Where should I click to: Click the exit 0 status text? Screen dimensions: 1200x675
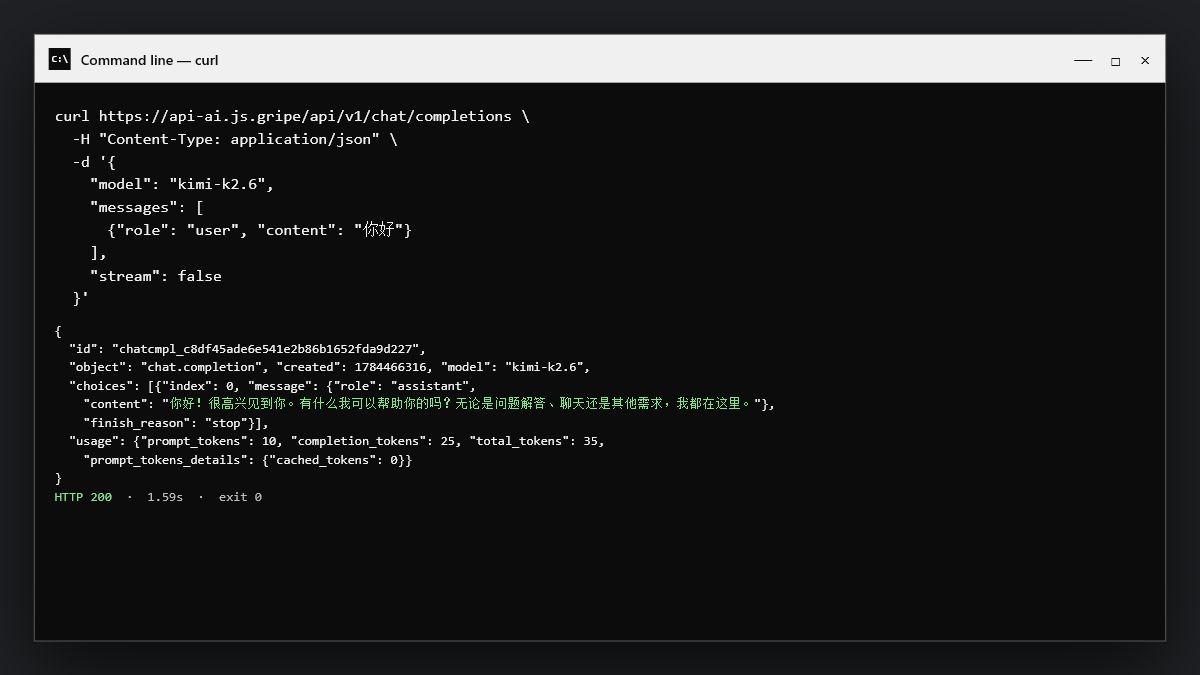click(240, 497)
